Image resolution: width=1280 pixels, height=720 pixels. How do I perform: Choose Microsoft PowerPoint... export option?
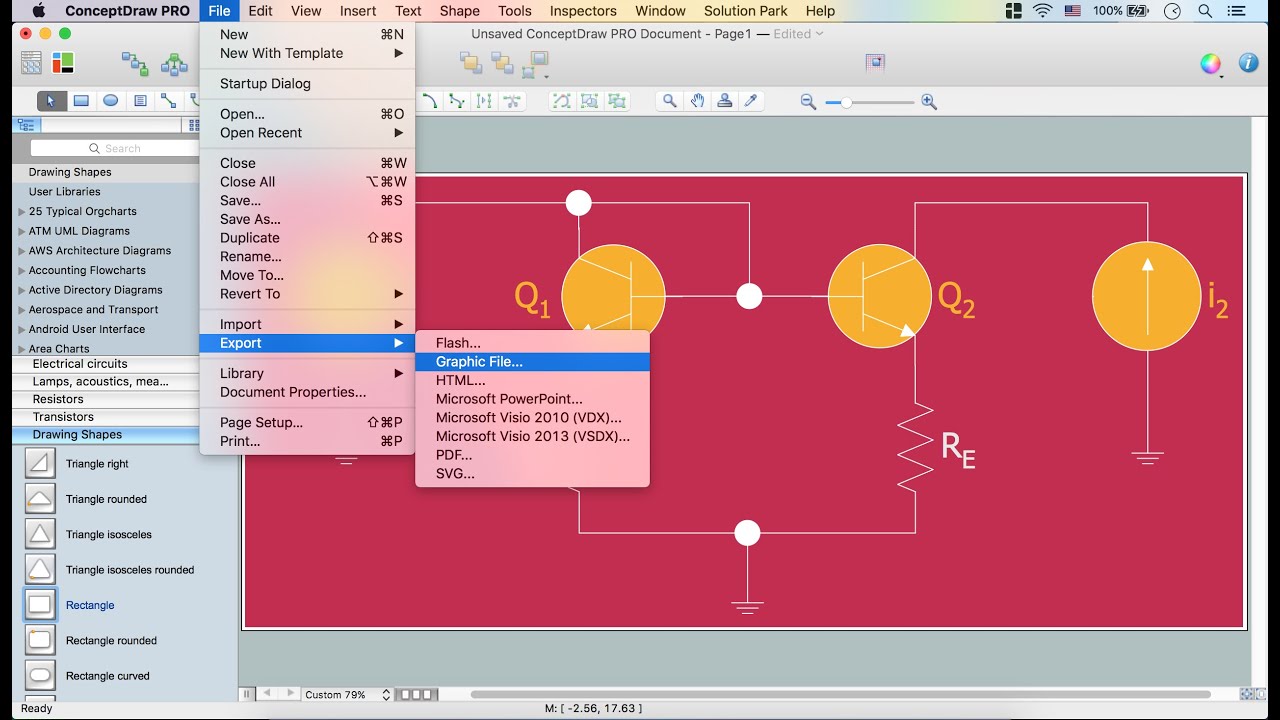532,399
